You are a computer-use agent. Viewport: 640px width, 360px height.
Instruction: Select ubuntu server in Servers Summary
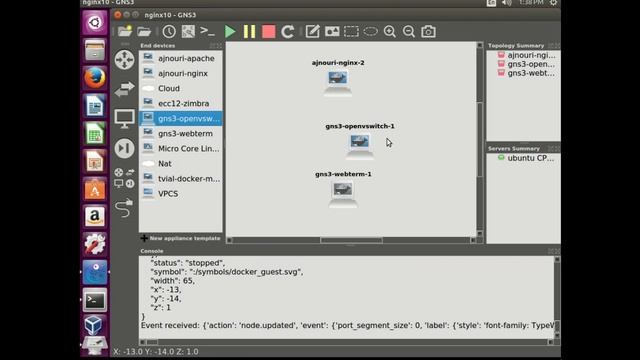tap(526, 158)
